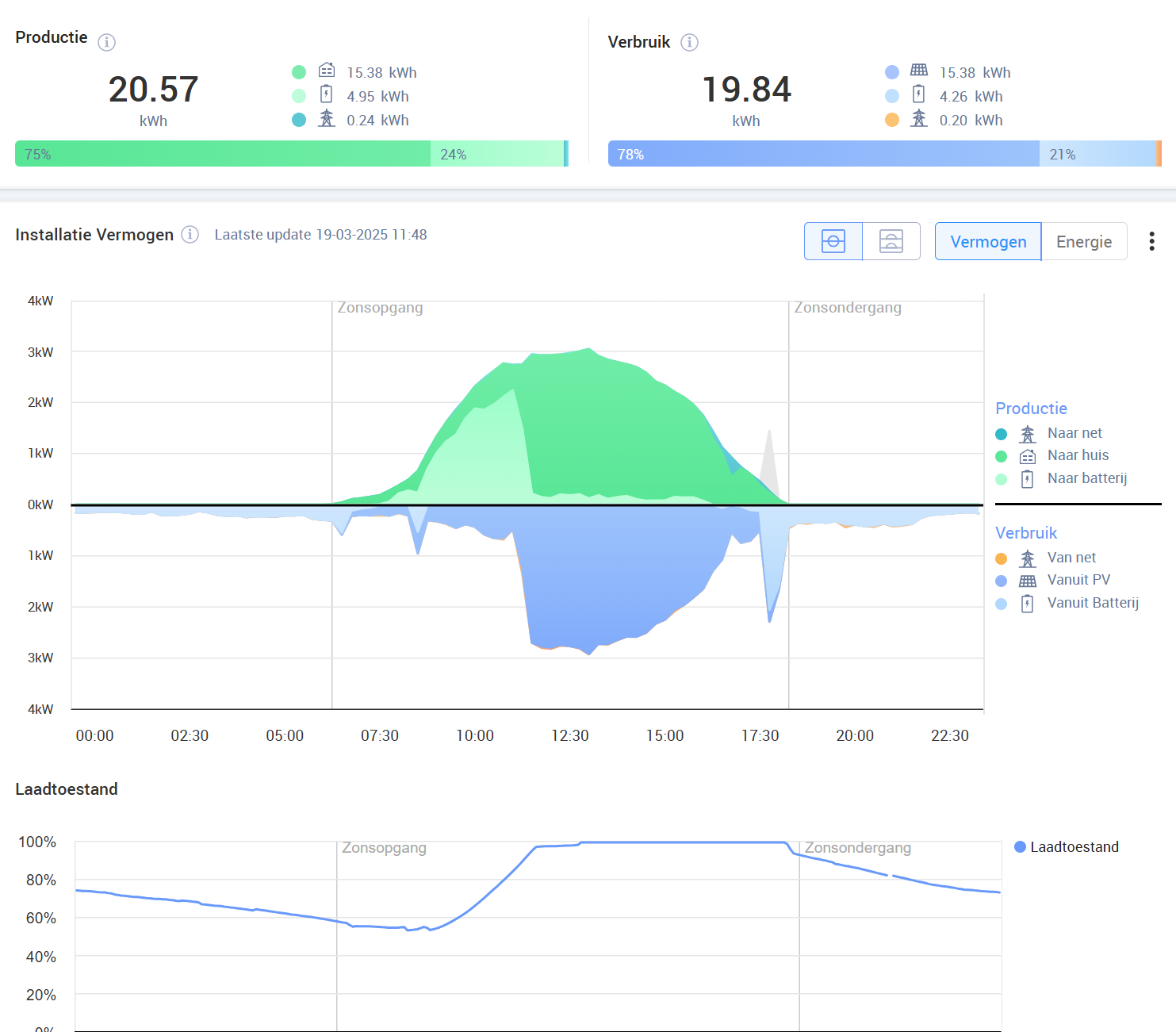Click the info icon next to Productie
Screen dimensions: 1176x1032
click(106, 42)
